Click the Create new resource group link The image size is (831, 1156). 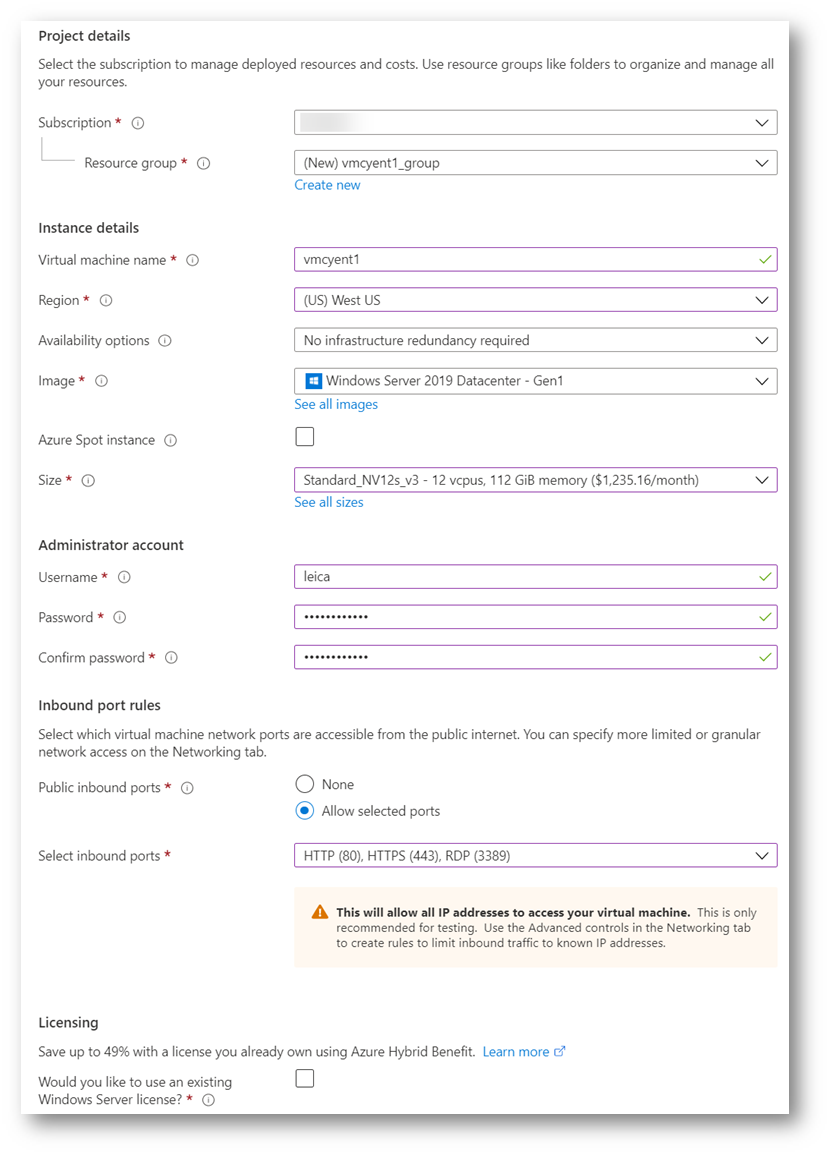[327, 185]
